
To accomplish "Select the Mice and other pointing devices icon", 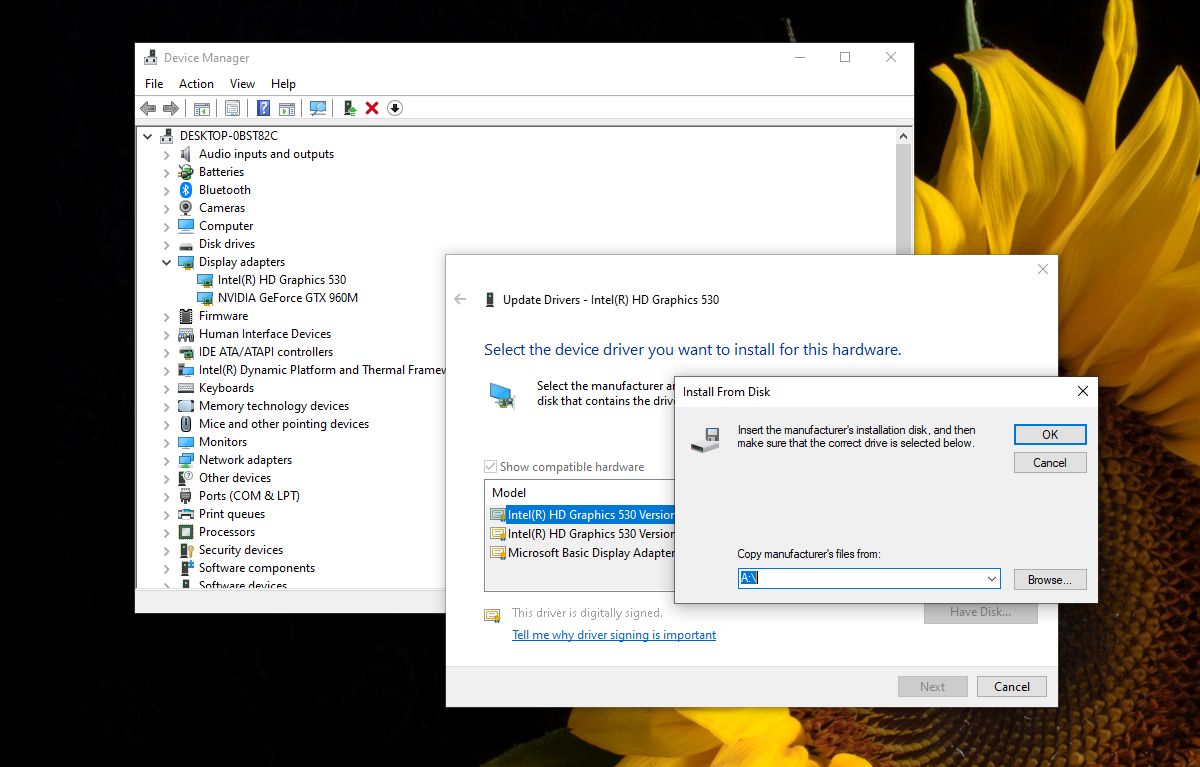I will pyautogui.click(x=186, y=424).
